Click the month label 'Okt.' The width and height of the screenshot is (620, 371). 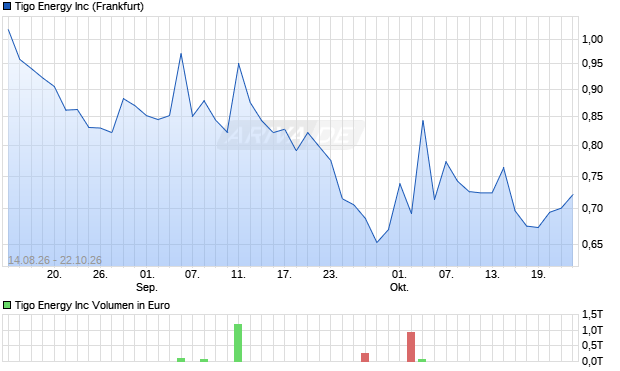(399, 287)
